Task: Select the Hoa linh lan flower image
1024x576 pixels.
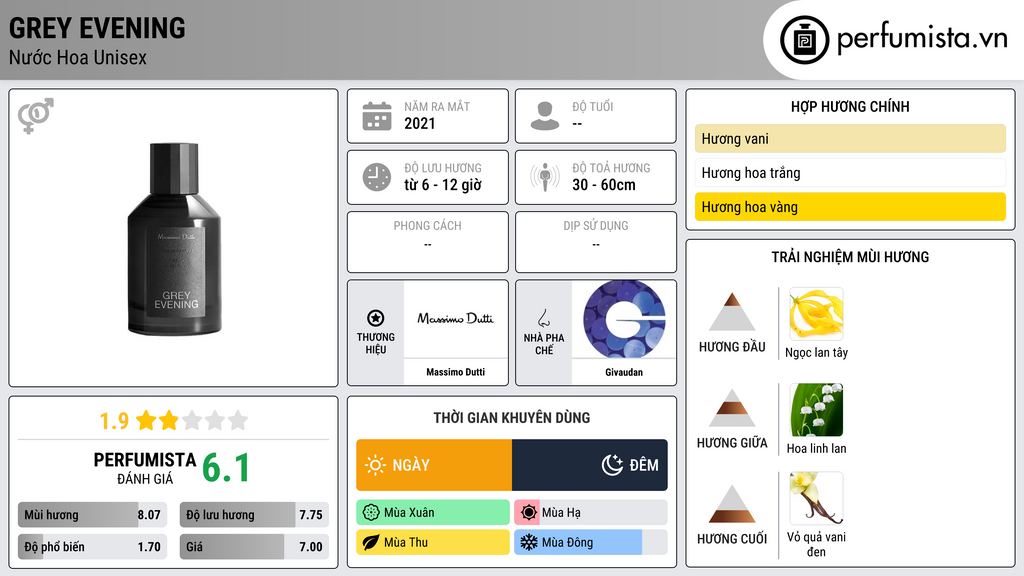Action: [816, 410]
